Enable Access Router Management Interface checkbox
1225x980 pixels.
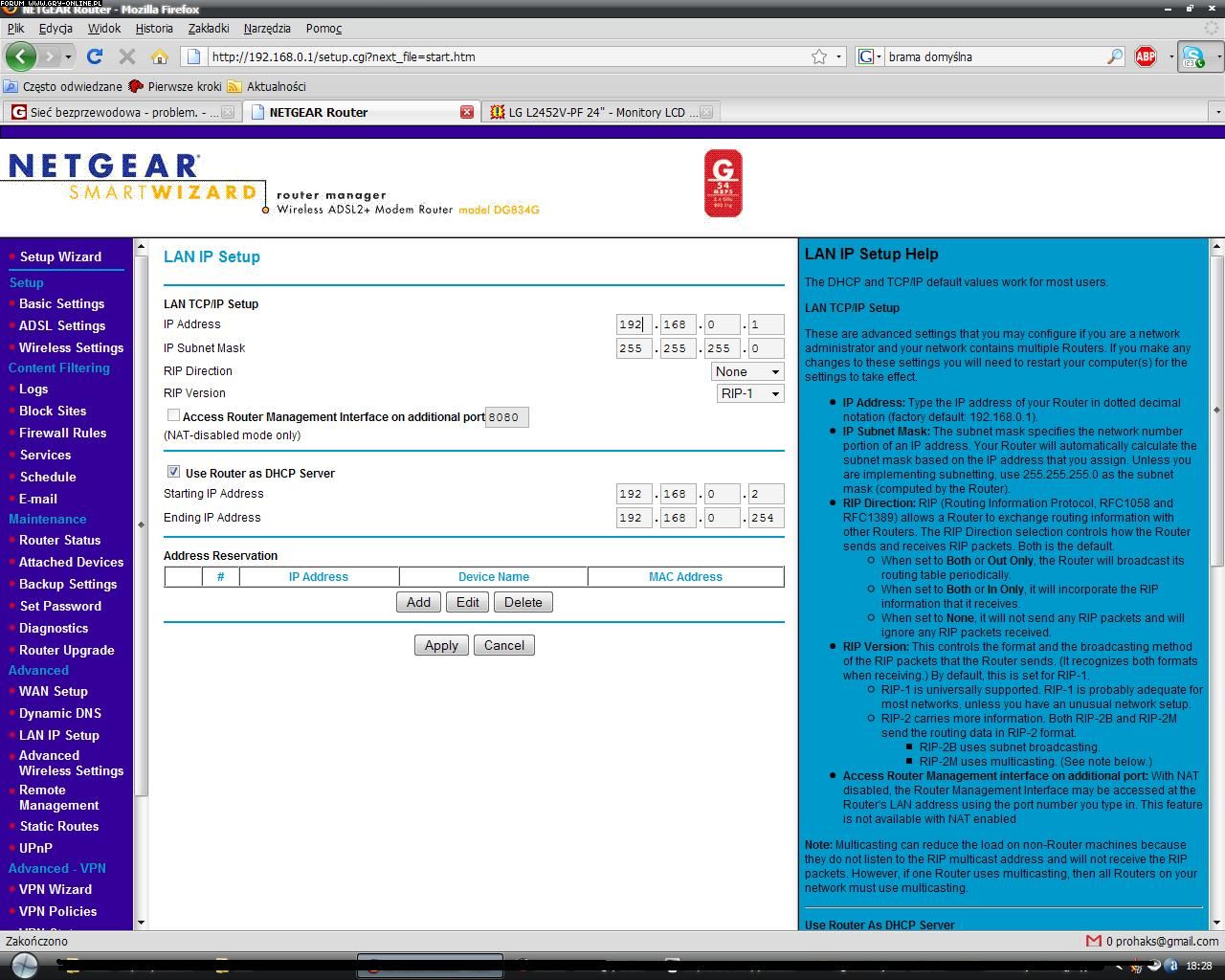pyautogui.click(x=173, y=415)
